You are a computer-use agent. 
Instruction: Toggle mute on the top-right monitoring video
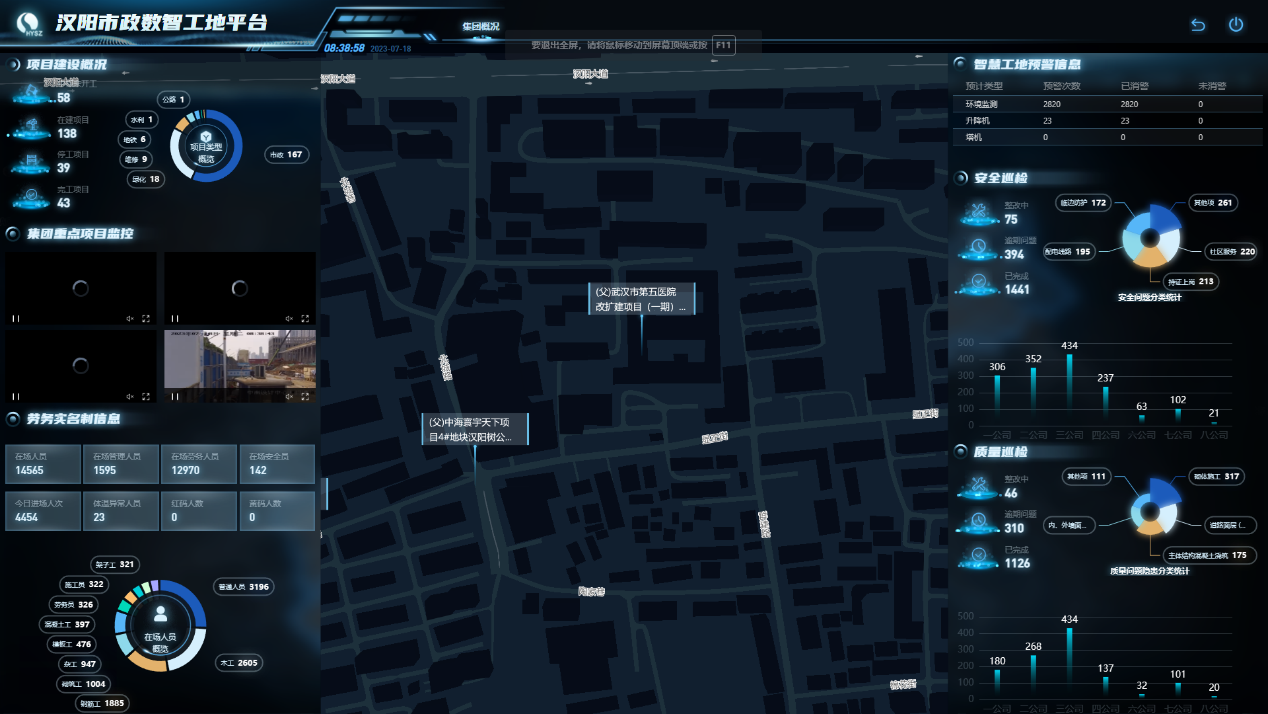(x=290, y=319)
